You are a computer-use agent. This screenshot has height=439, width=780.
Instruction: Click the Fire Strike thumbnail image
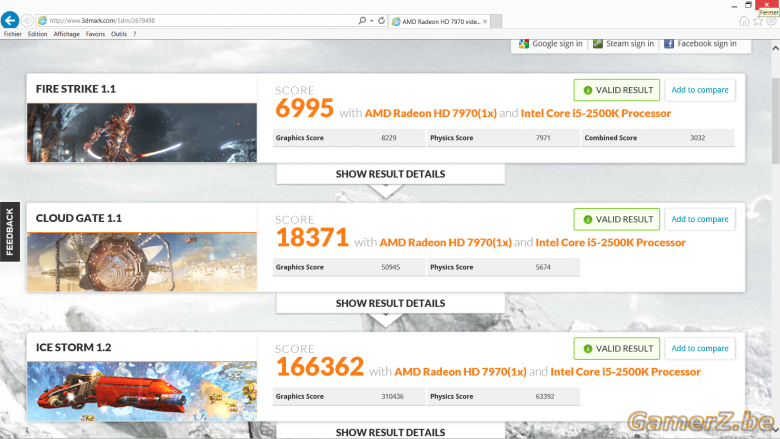142,133
